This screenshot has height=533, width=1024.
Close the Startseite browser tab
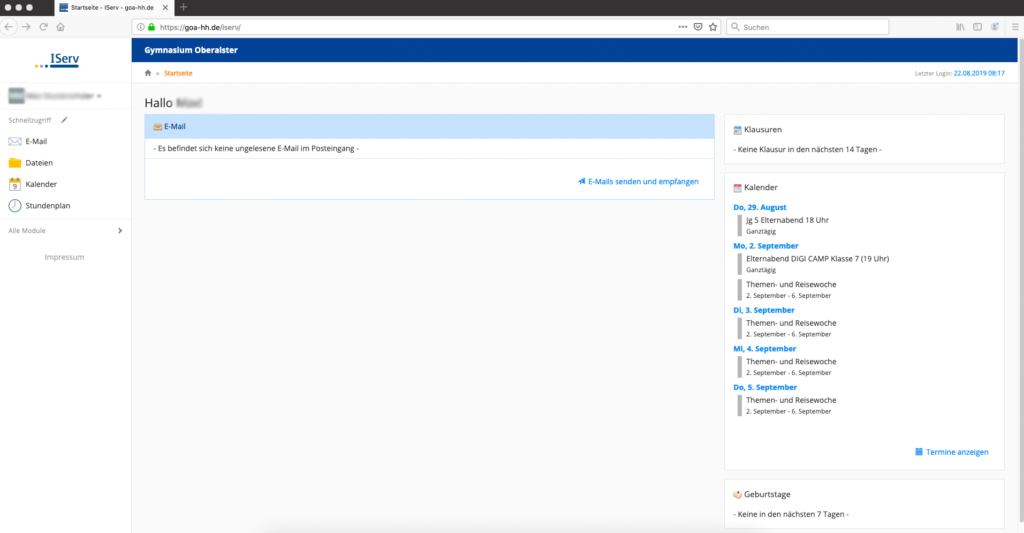click(165, 8)
